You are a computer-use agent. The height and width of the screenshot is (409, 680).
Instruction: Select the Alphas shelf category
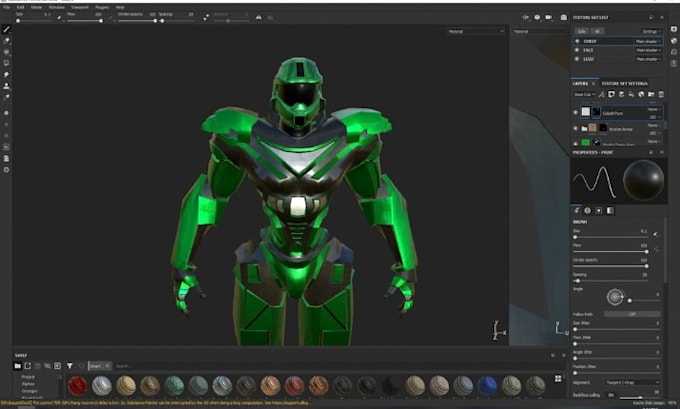28,384
